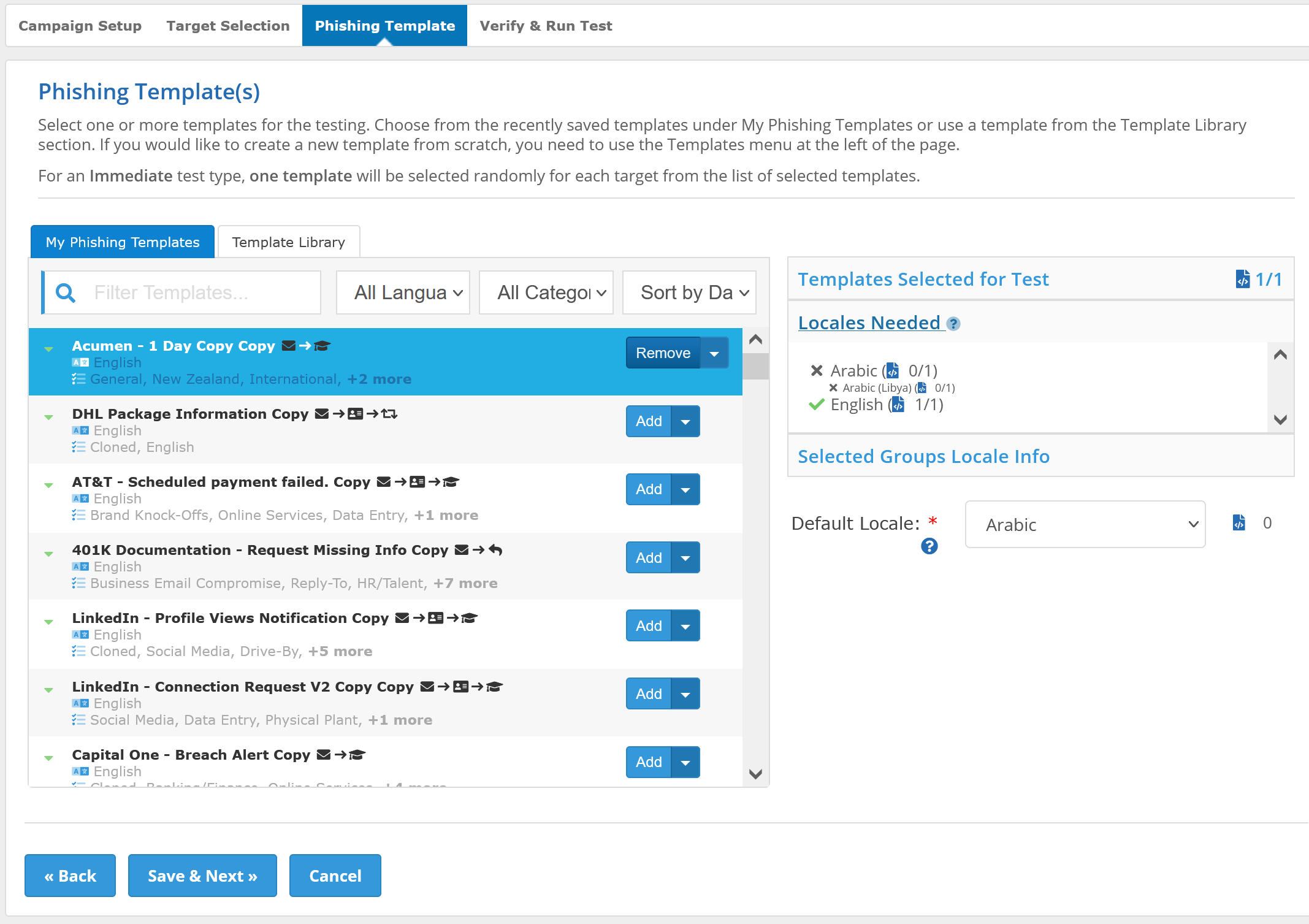Click Save & Next button

(x=202, y=876)
